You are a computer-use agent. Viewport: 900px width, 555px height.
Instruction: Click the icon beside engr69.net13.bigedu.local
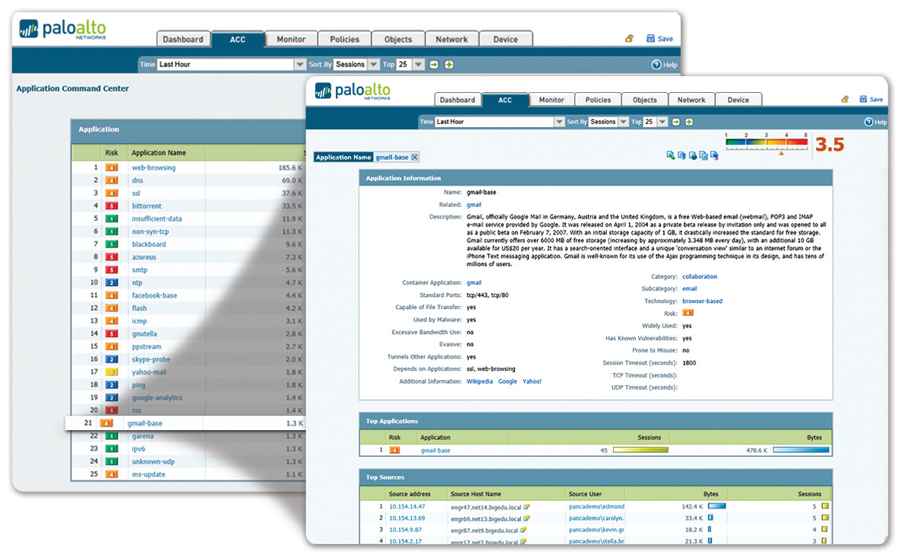[526, 518]
